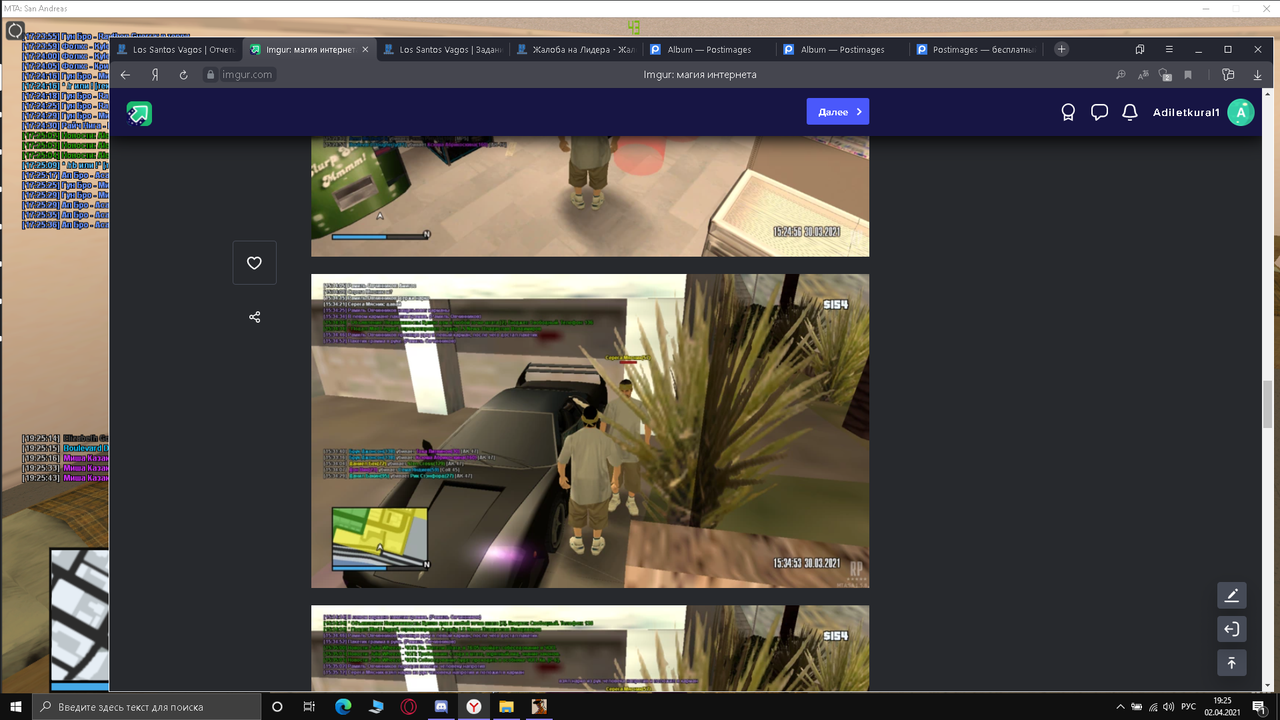Open the browser collections icon
This screenshot has height=720, width=1280.
point(1229,75)
